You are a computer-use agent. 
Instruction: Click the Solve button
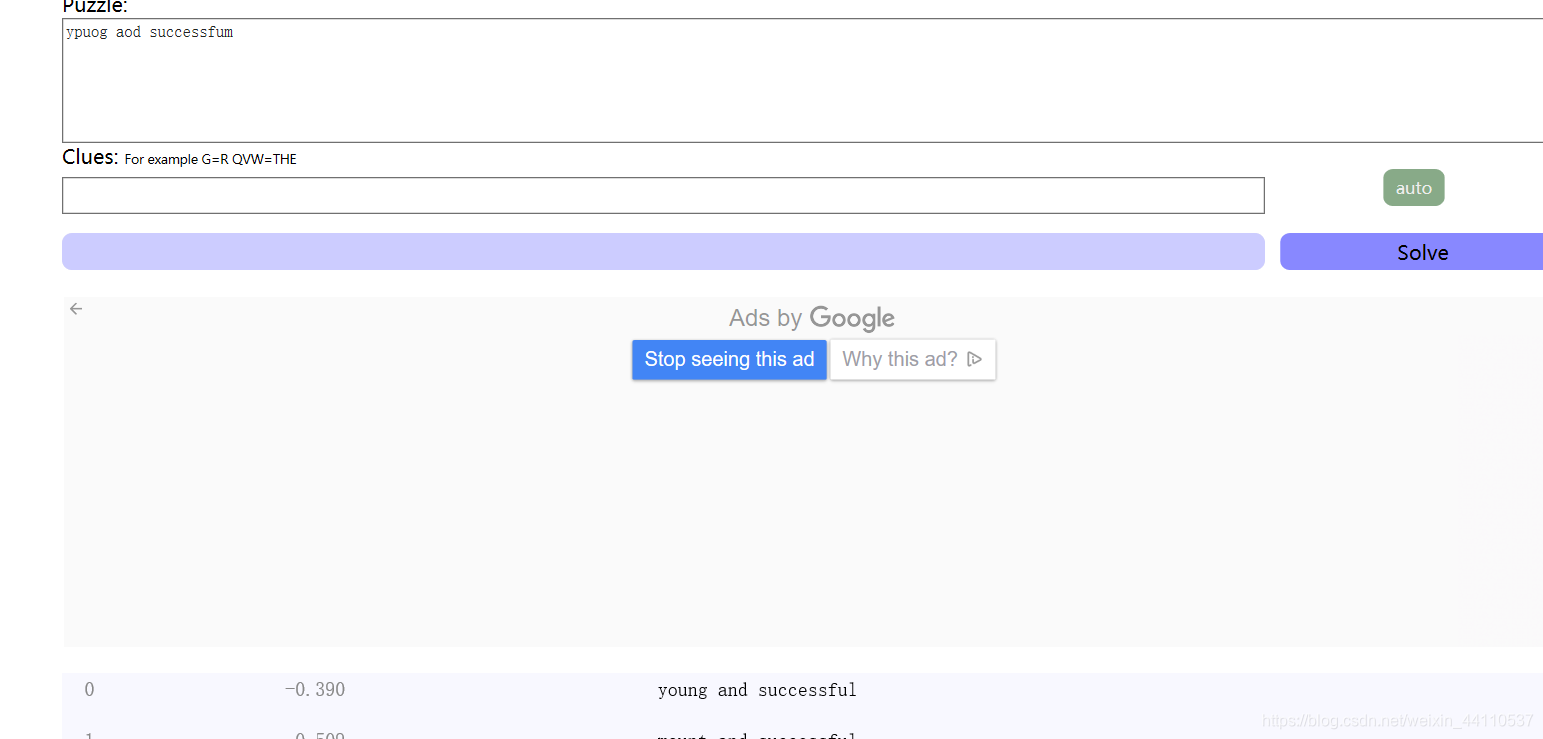pyautogui.click(x=1411, y=252)
